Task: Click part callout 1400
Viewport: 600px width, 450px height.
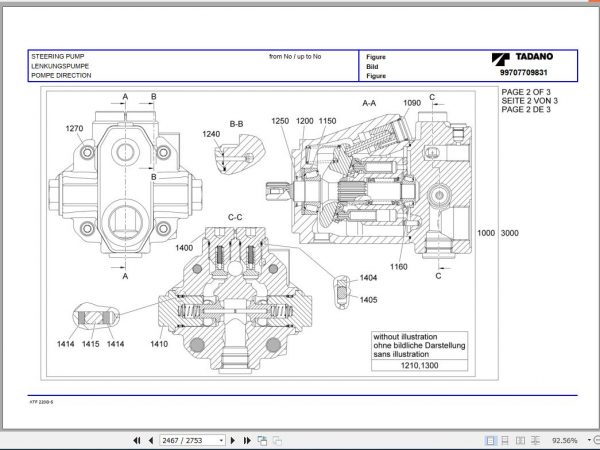Action: pos(184,248)
